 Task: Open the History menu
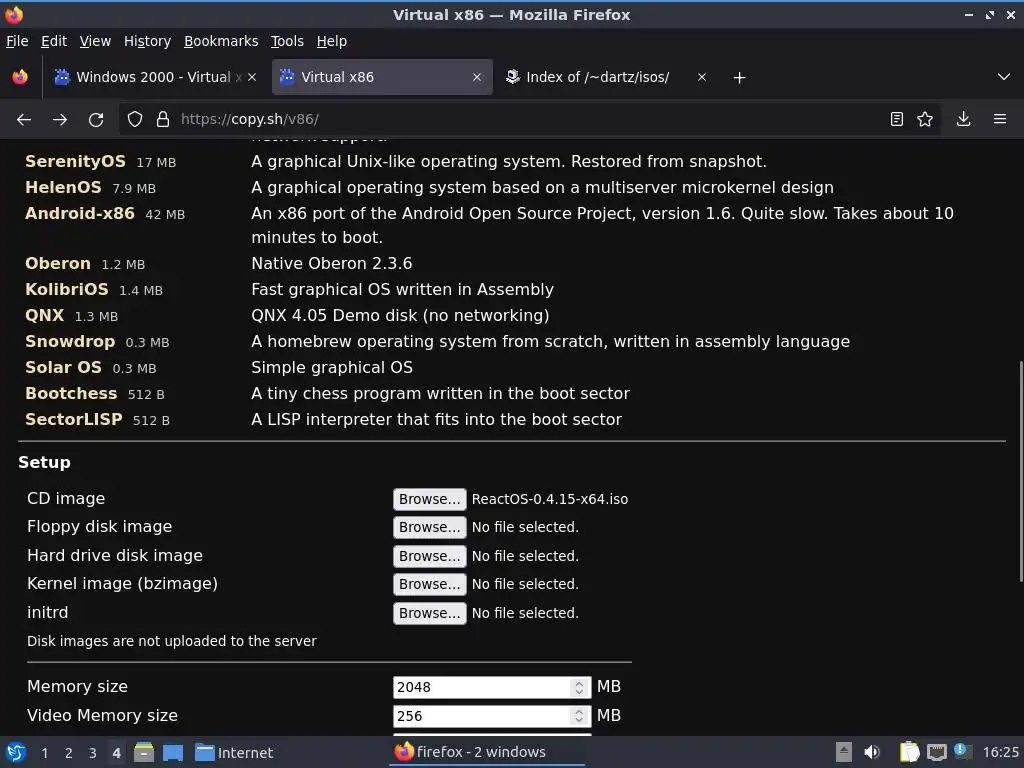click(x=148, y=41)
